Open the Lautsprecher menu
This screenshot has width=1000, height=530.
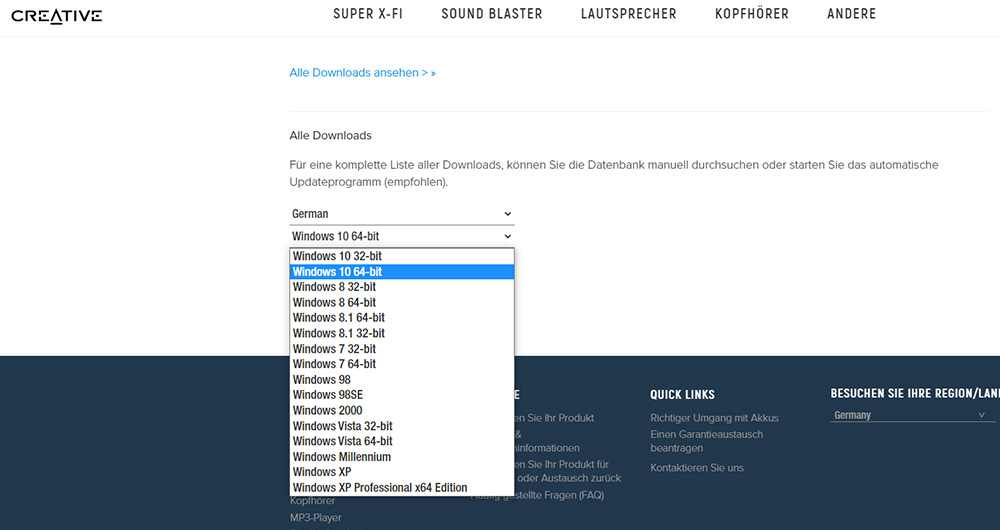point(628,14)
